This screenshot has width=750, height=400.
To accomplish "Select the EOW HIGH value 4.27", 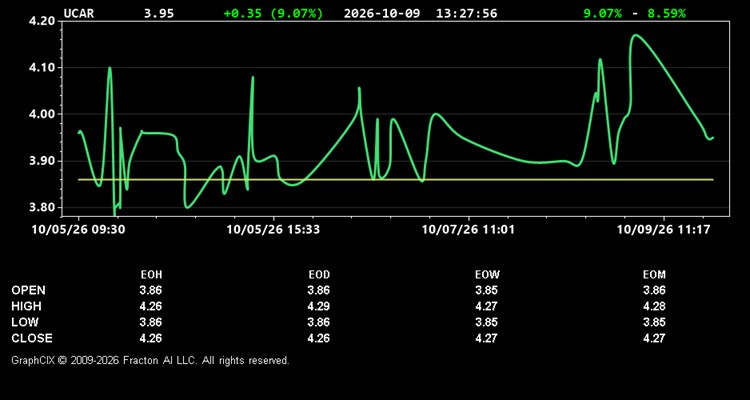I will click(486, 306).
